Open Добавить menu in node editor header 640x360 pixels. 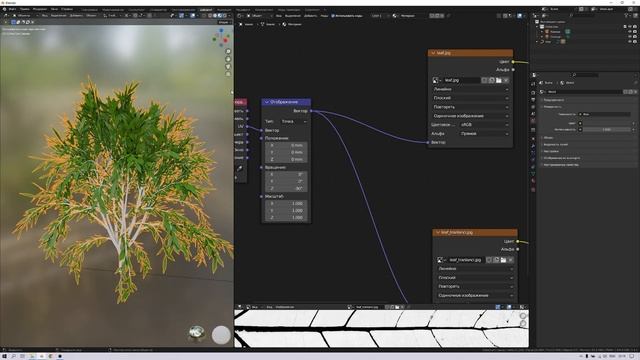coord(311,16)
